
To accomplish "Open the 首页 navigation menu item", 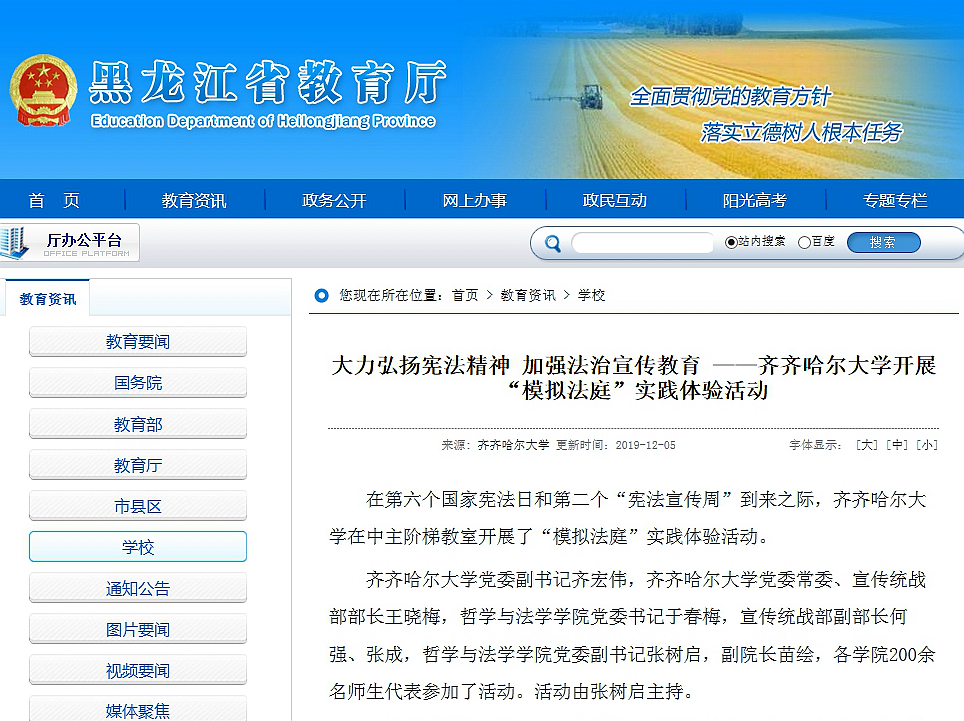I will (x=54, y=200).
